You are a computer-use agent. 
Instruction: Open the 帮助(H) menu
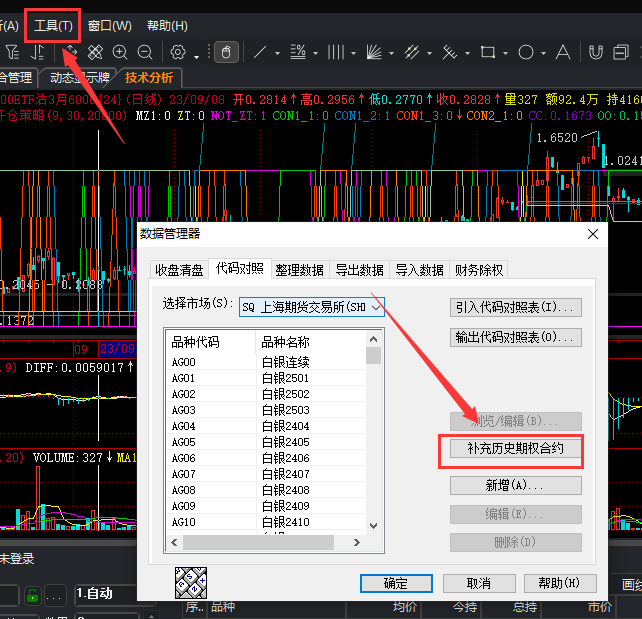[x=167, y=26]
